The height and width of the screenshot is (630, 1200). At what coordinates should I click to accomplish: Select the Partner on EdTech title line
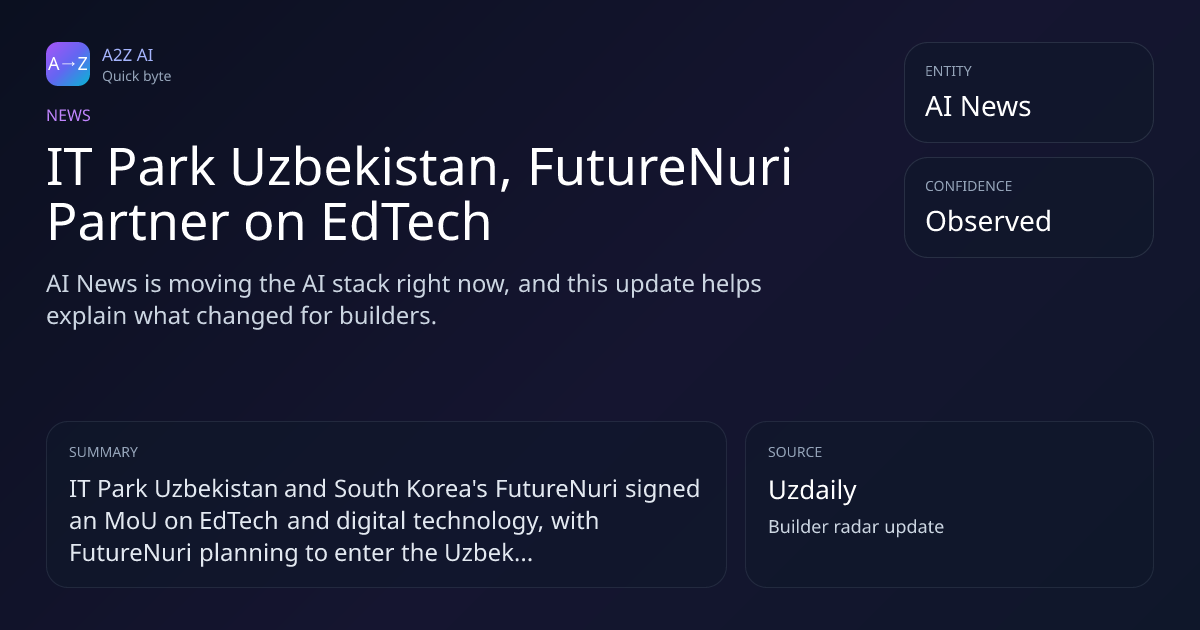(x=269, y=223)
